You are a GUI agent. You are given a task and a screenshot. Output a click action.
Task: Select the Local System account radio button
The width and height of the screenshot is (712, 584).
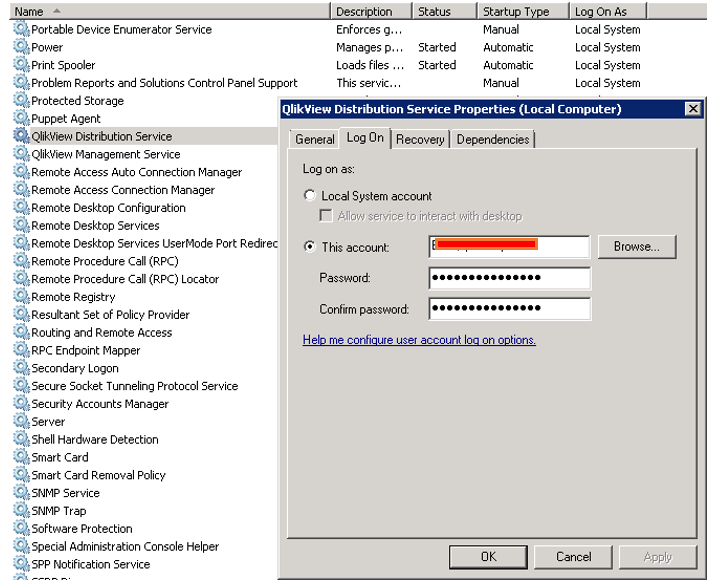pos(310,196)
